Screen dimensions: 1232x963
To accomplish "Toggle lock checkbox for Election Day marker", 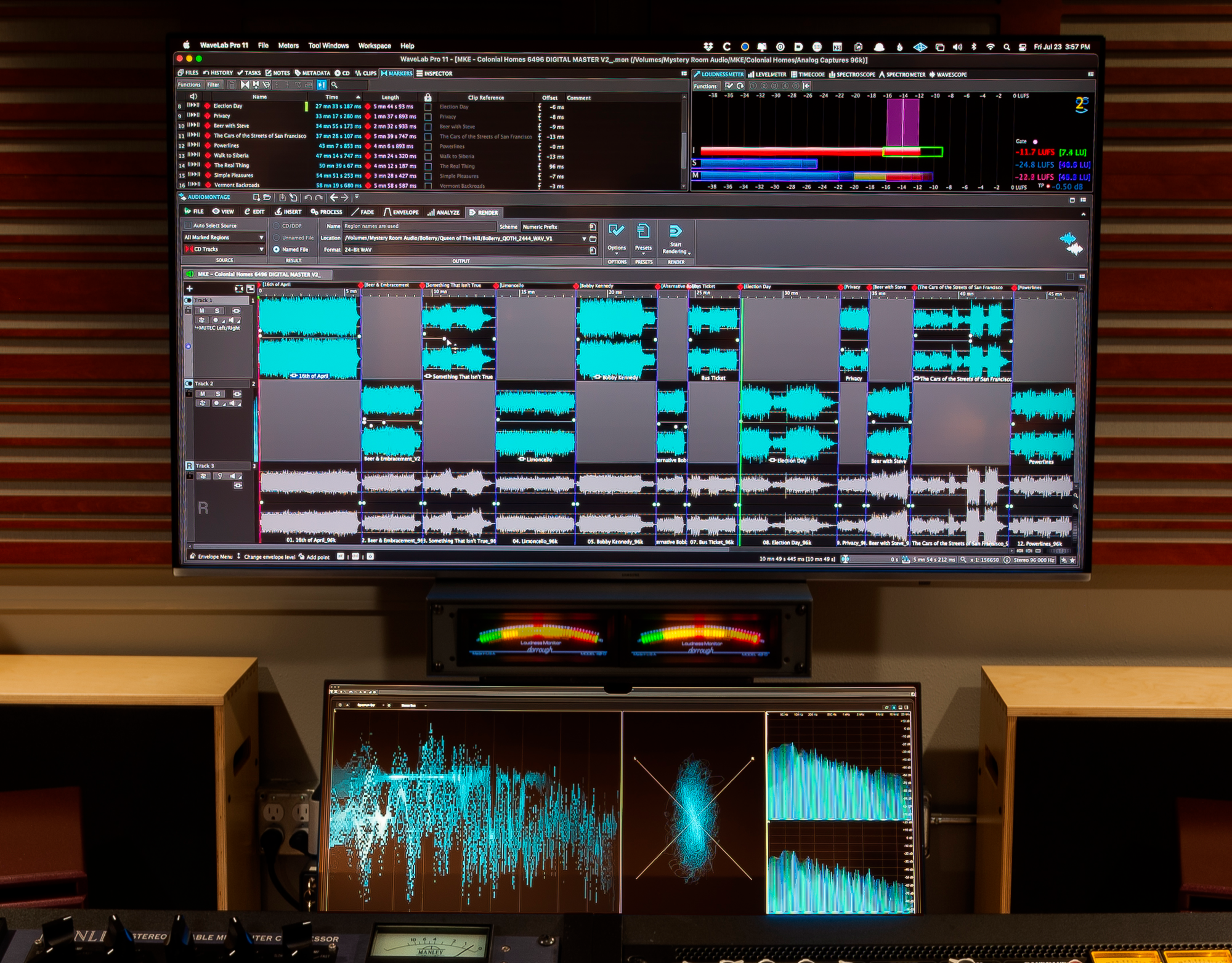I will [x=428, y=107].
